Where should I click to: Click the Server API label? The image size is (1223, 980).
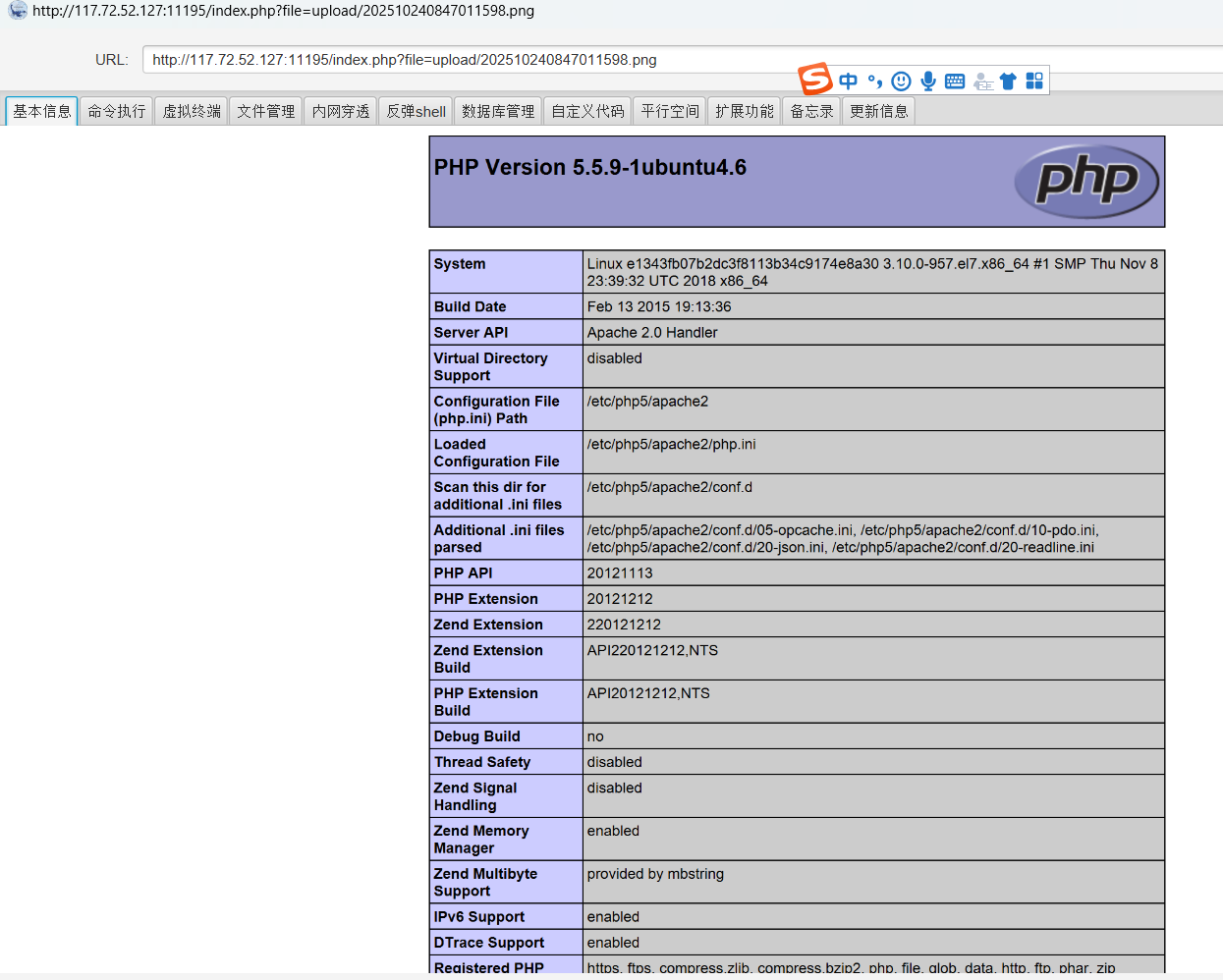[x=472, y=333]
